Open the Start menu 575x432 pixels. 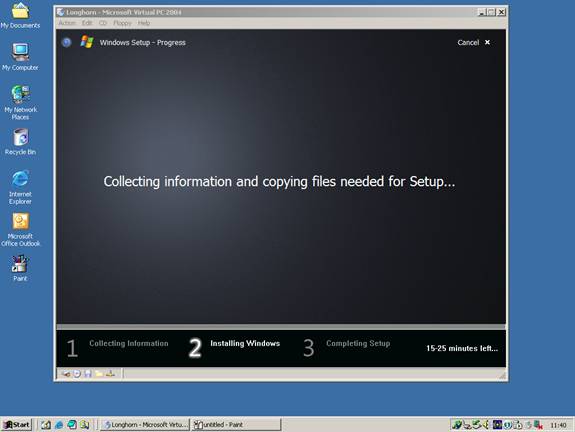(x=17, y=425)
